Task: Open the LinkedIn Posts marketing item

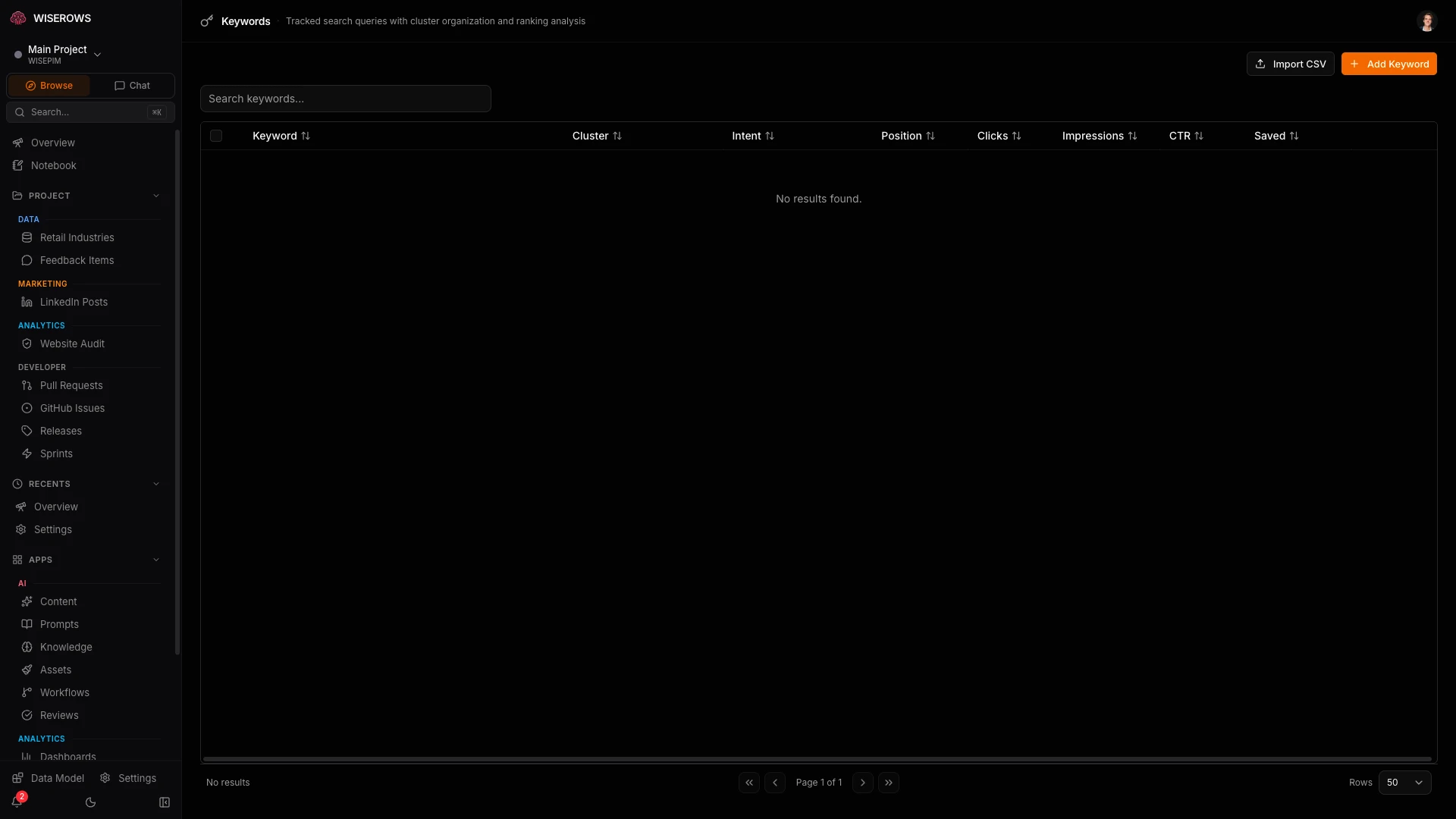Action: point(73,302)
